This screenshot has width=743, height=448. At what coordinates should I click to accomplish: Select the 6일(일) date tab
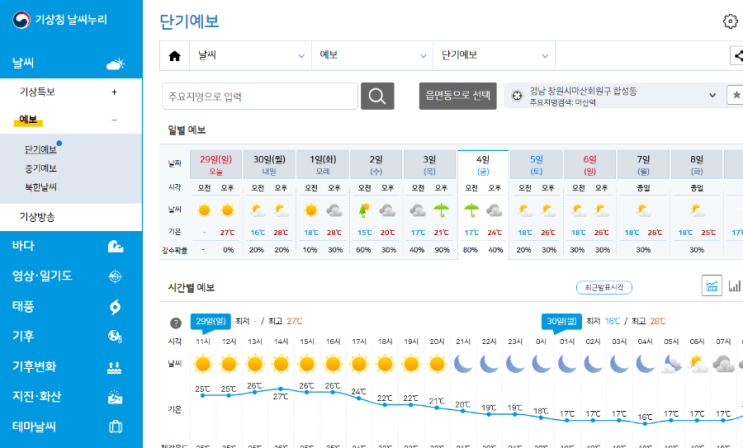pyautogui.click(x=590, y=165)
